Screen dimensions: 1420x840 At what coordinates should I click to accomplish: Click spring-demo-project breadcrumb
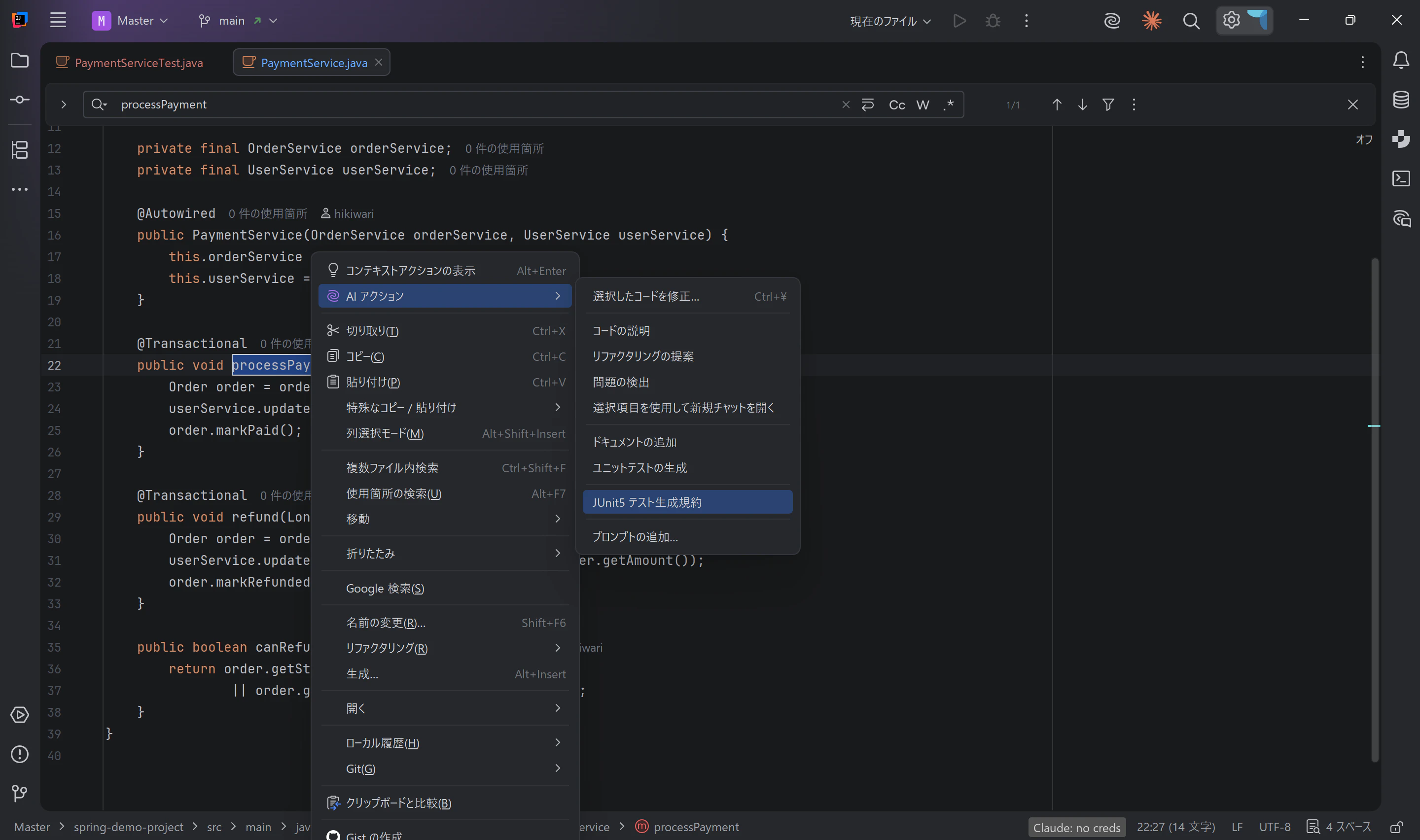pos(129,827)
